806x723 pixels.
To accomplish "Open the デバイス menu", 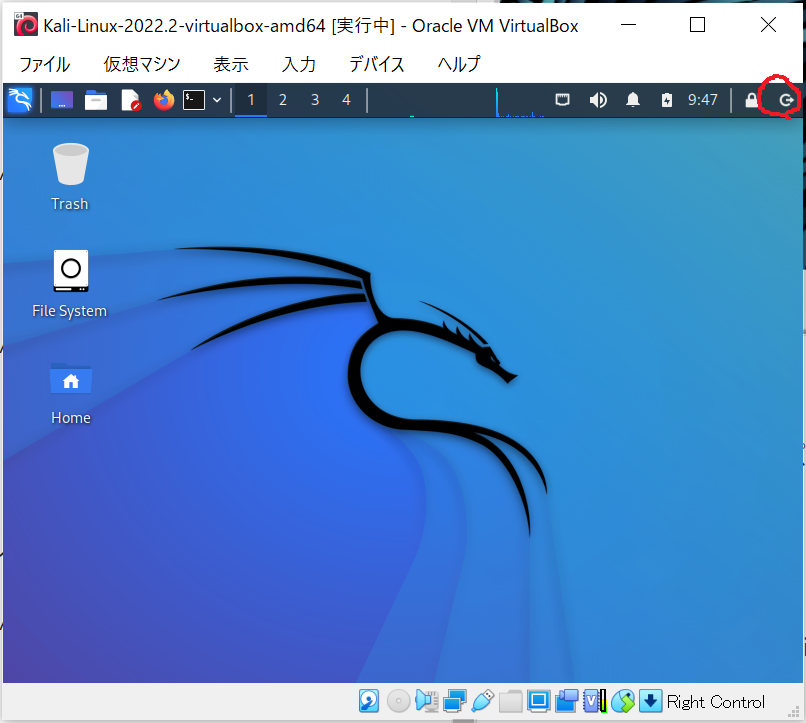I will click(x=377, y=64).
